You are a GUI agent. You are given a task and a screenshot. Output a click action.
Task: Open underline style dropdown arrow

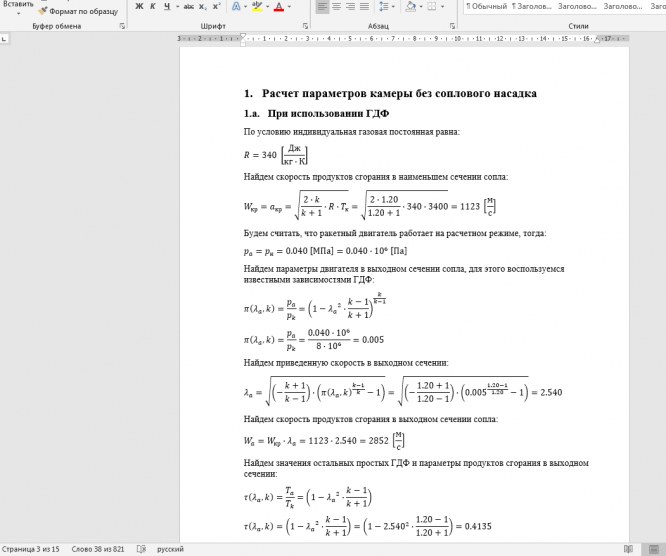click(x=177, y=7)
